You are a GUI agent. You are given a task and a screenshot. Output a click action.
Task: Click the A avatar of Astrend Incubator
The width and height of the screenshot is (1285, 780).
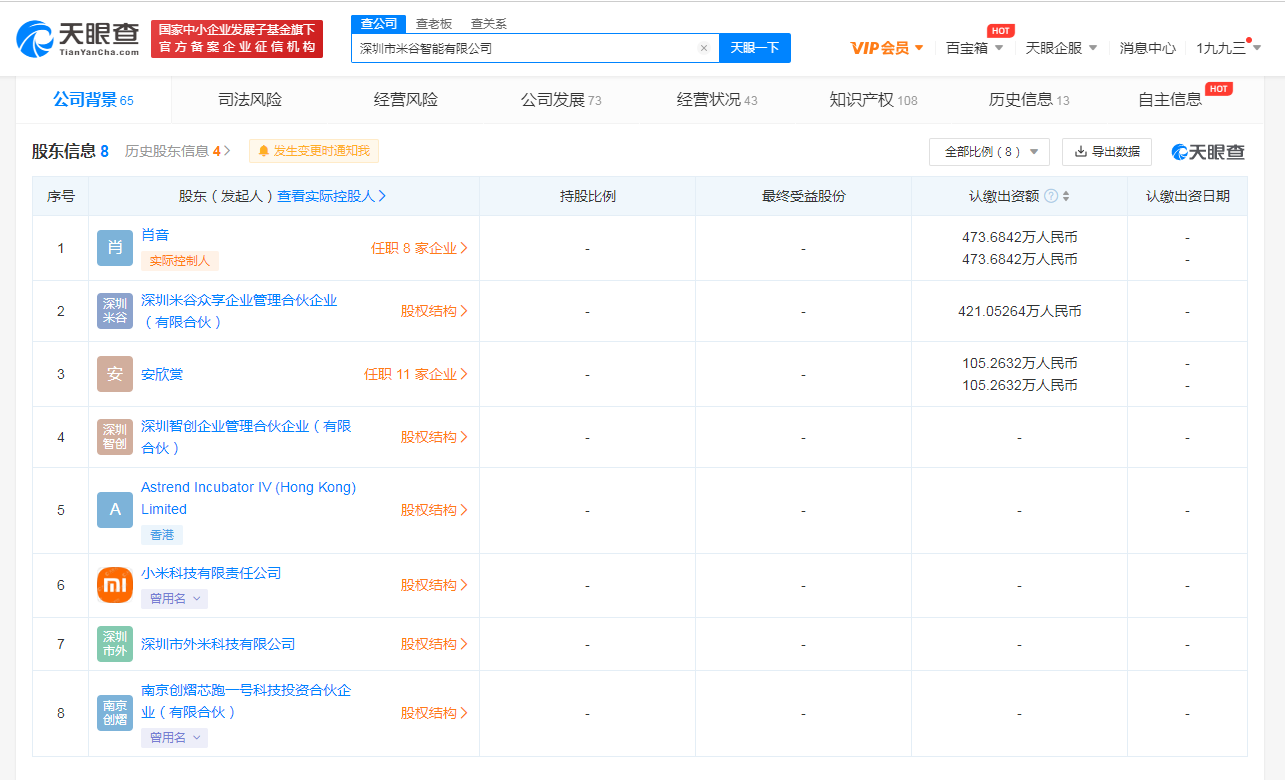[x=115, y=510]
